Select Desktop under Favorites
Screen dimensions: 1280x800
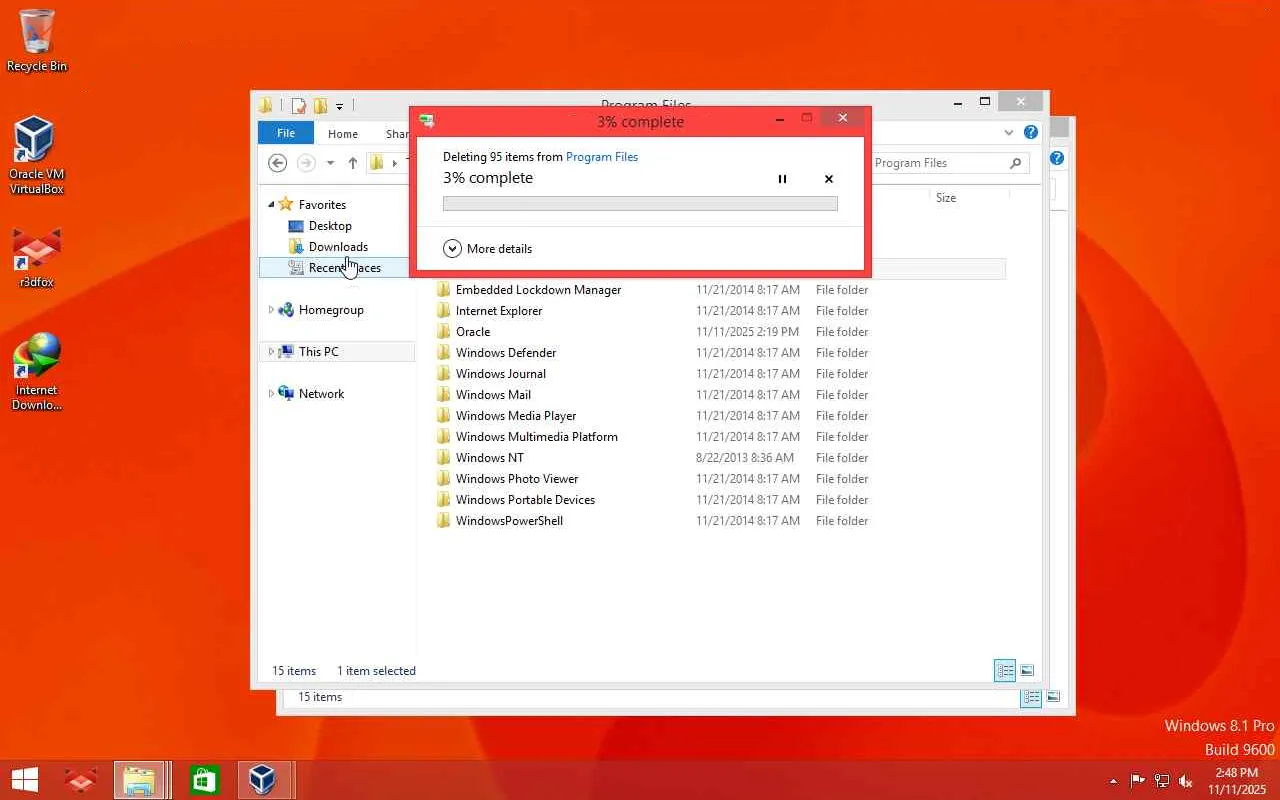point(330,226)
